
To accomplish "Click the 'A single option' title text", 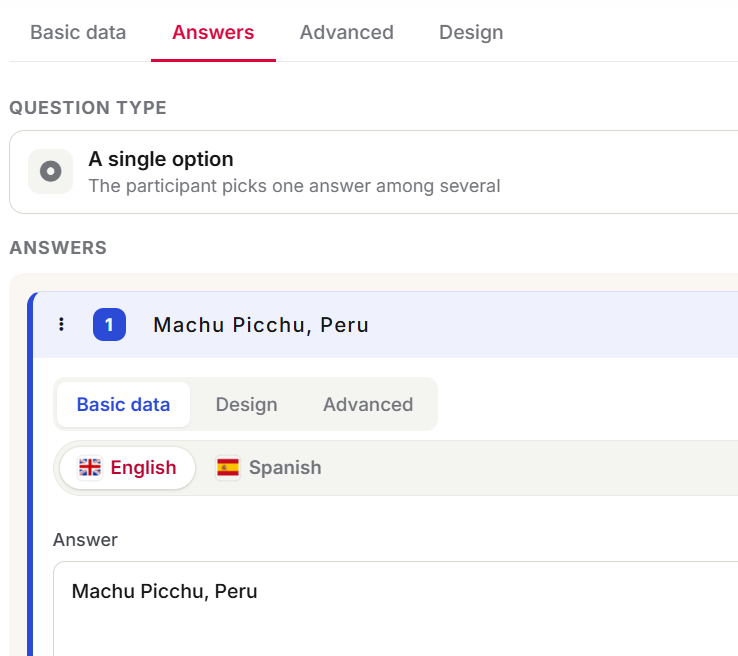I will point(161,160).
